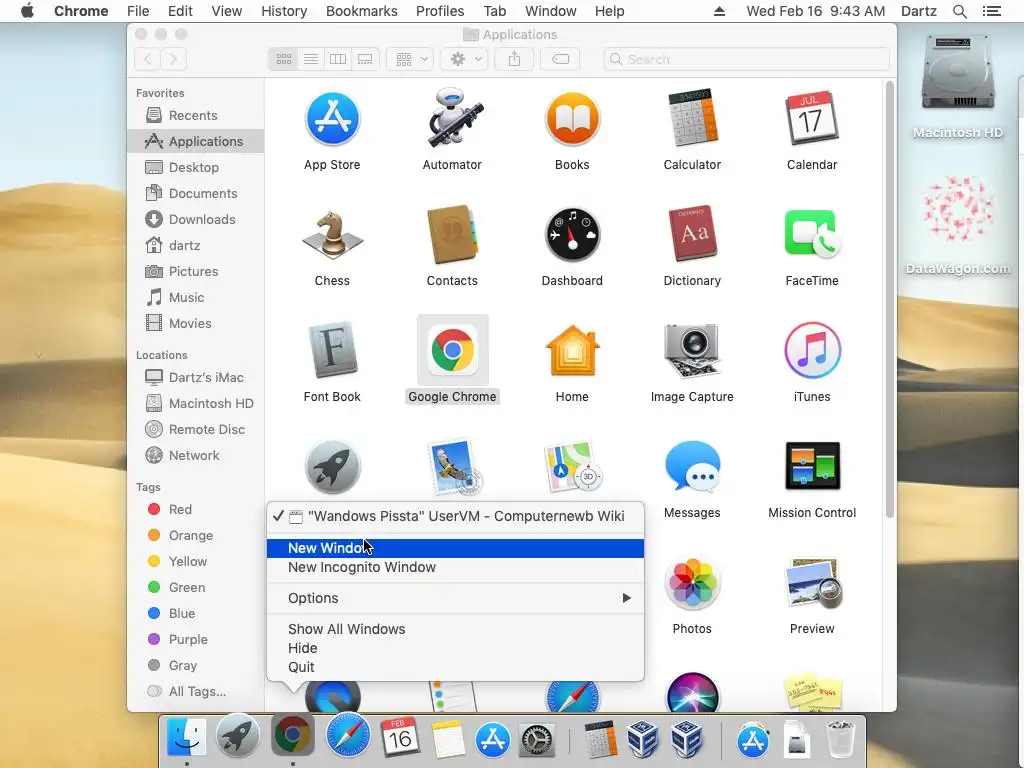Select the Preview app icon
This screenshot has height=768, width=1024.
(x=812, y=583)
